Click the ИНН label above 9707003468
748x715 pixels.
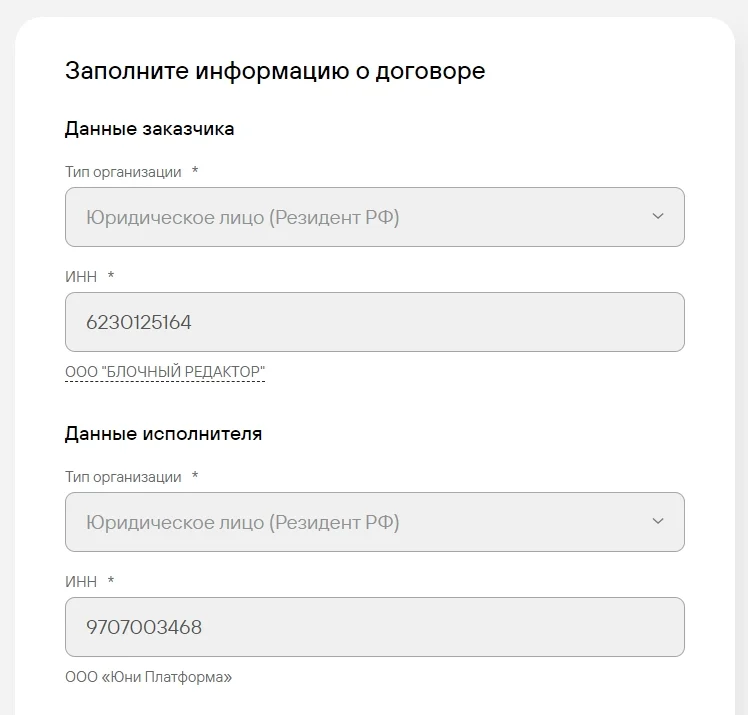pos(81,582)
